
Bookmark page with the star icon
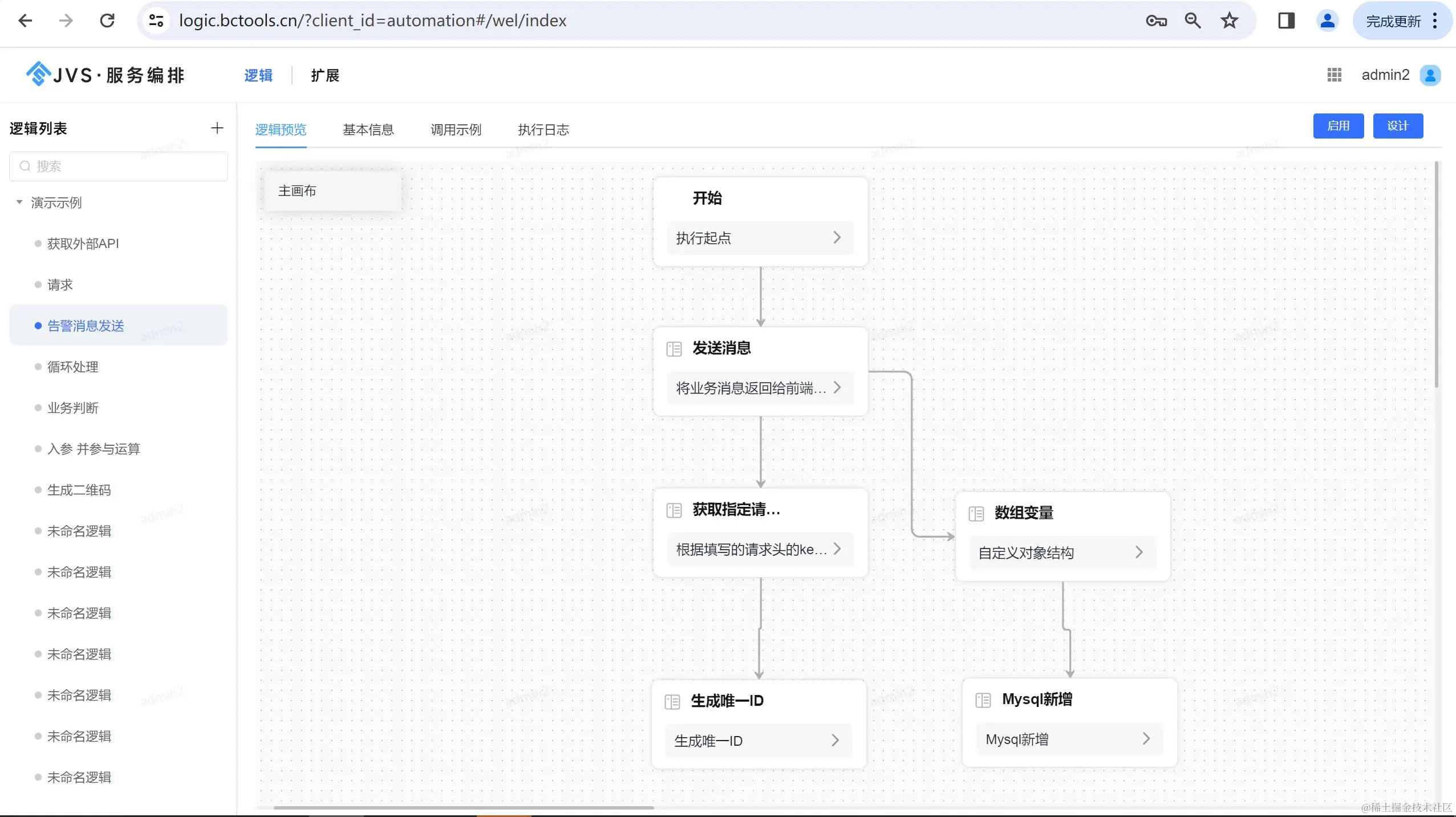(1229, 21)
